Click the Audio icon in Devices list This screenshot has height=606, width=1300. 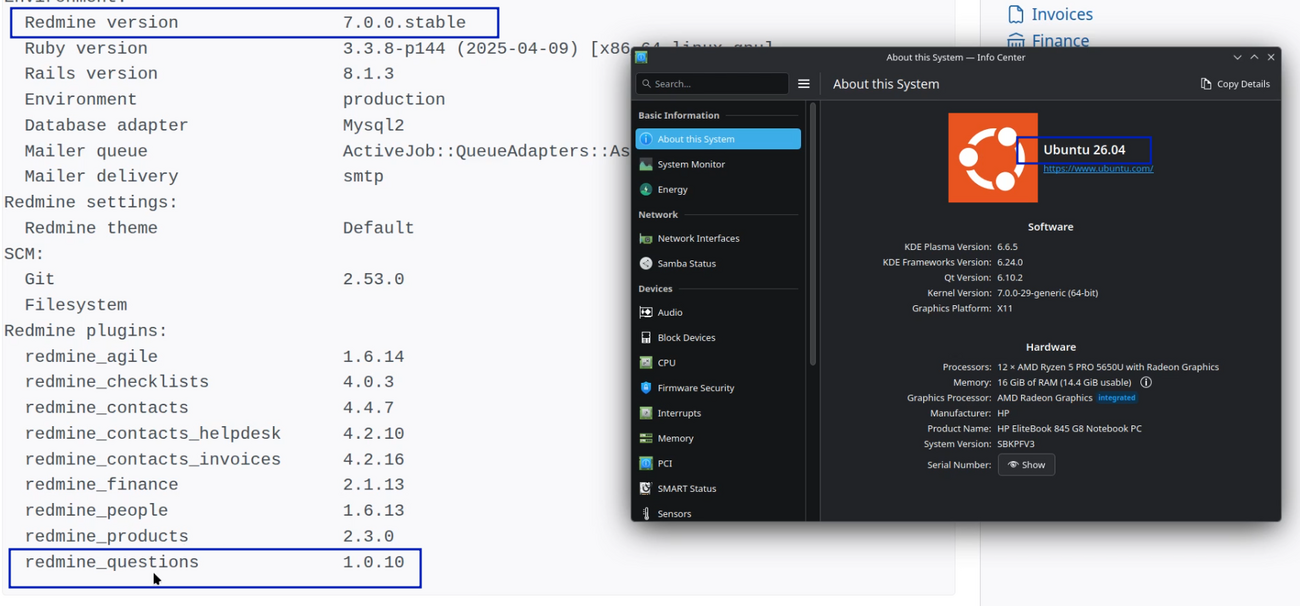coord(646,312)
